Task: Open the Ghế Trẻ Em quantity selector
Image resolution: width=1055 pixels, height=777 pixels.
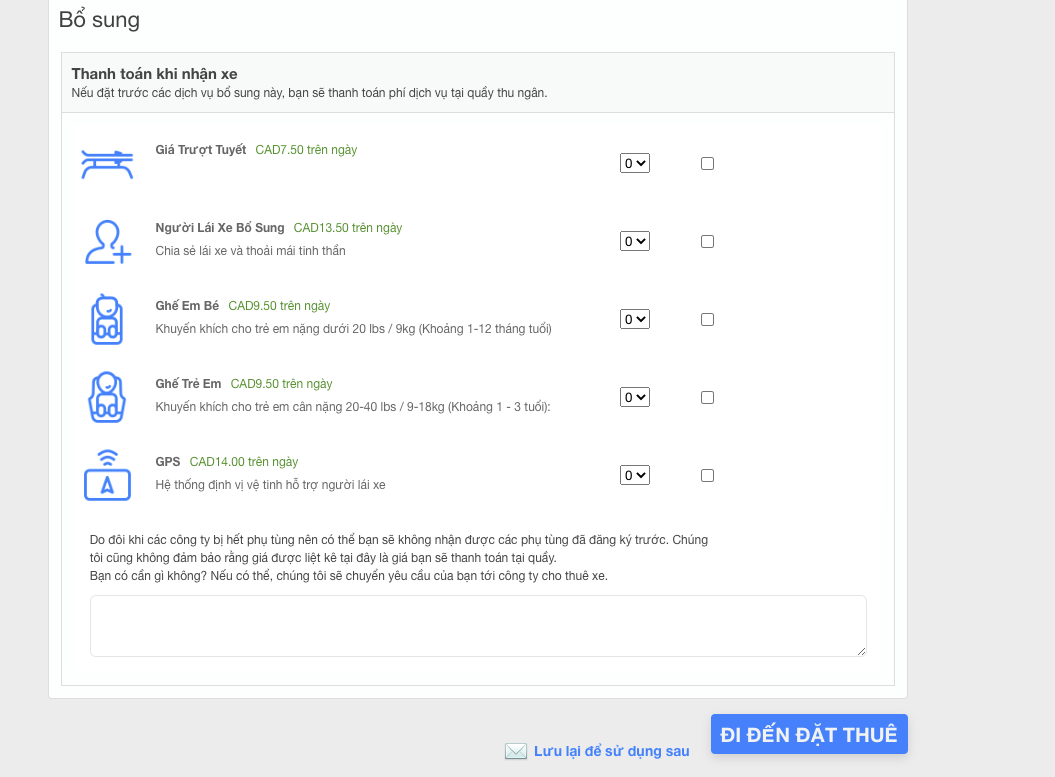Action: pyautogui.click(x=635, y=397)
